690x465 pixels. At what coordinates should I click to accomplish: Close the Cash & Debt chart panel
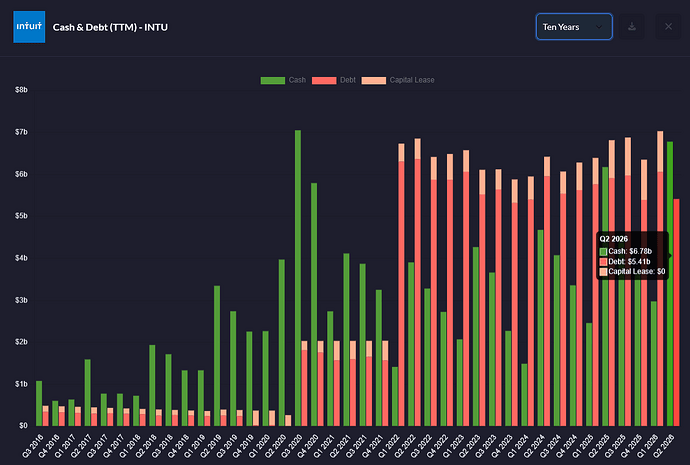(x=668, y=27)
